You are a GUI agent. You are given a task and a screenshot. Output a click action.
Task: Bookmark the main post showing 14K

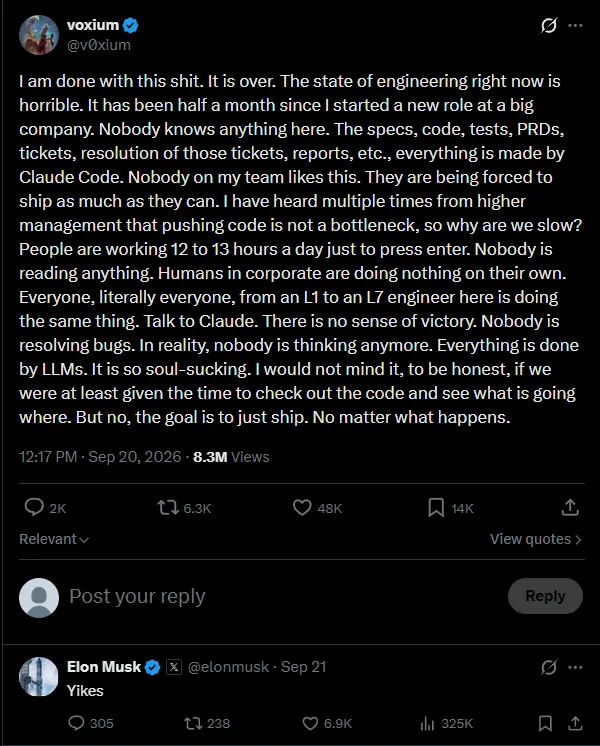436,508
